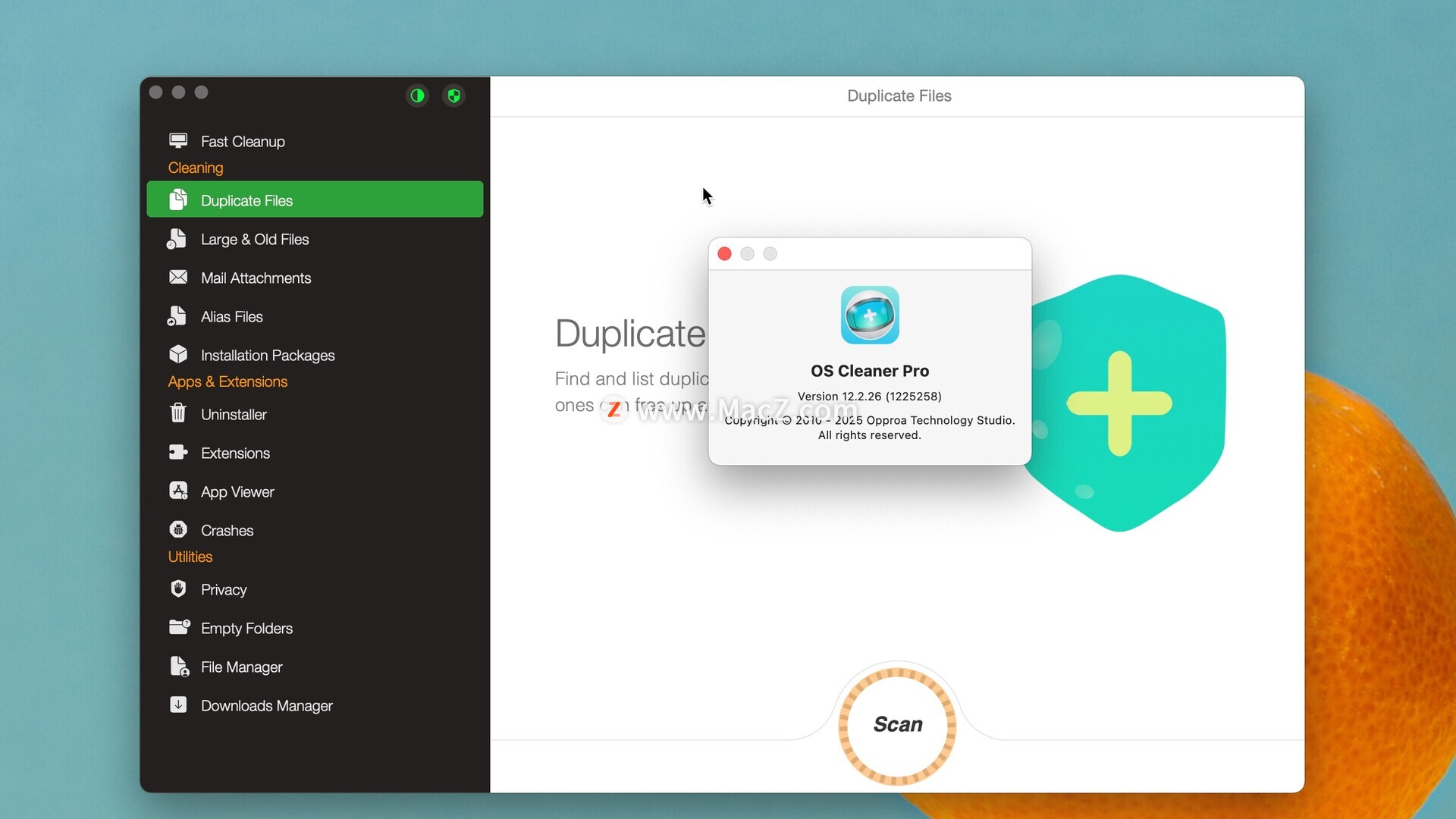Go to Uninstaller label
1456x819 pixels.
coord(234,414)
